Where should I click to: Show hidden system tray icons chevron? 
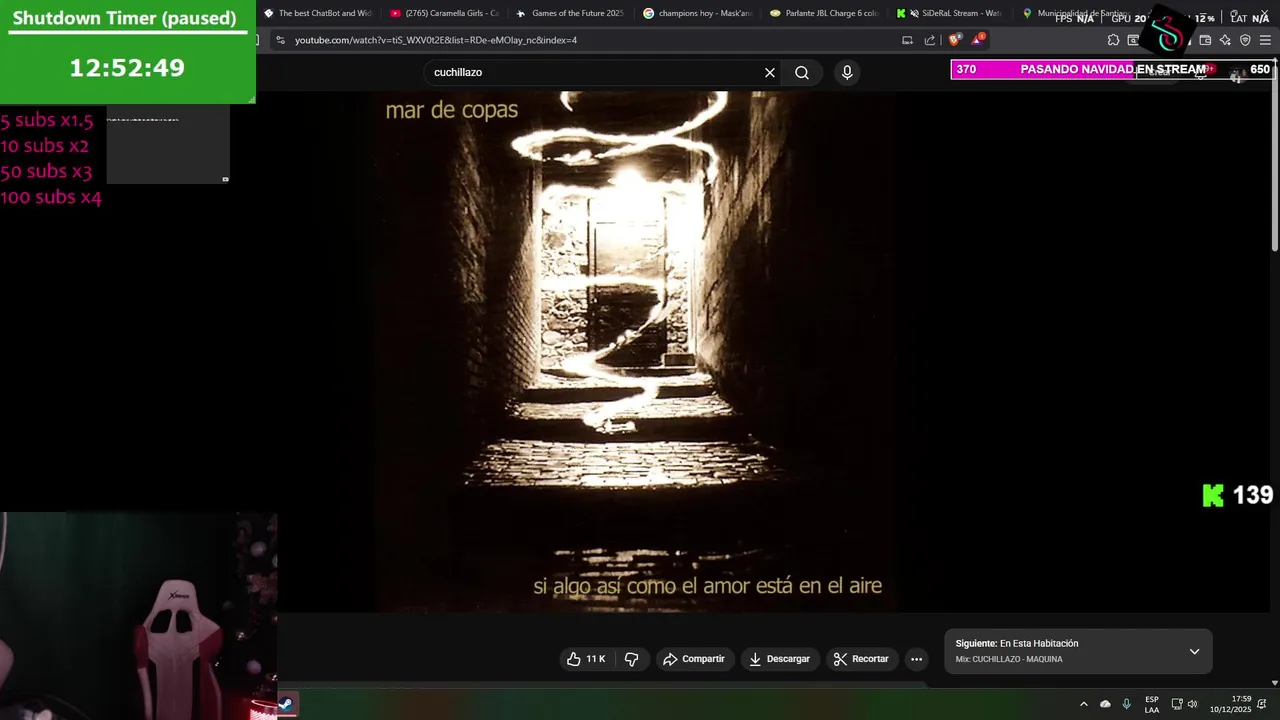point(1083,704)
